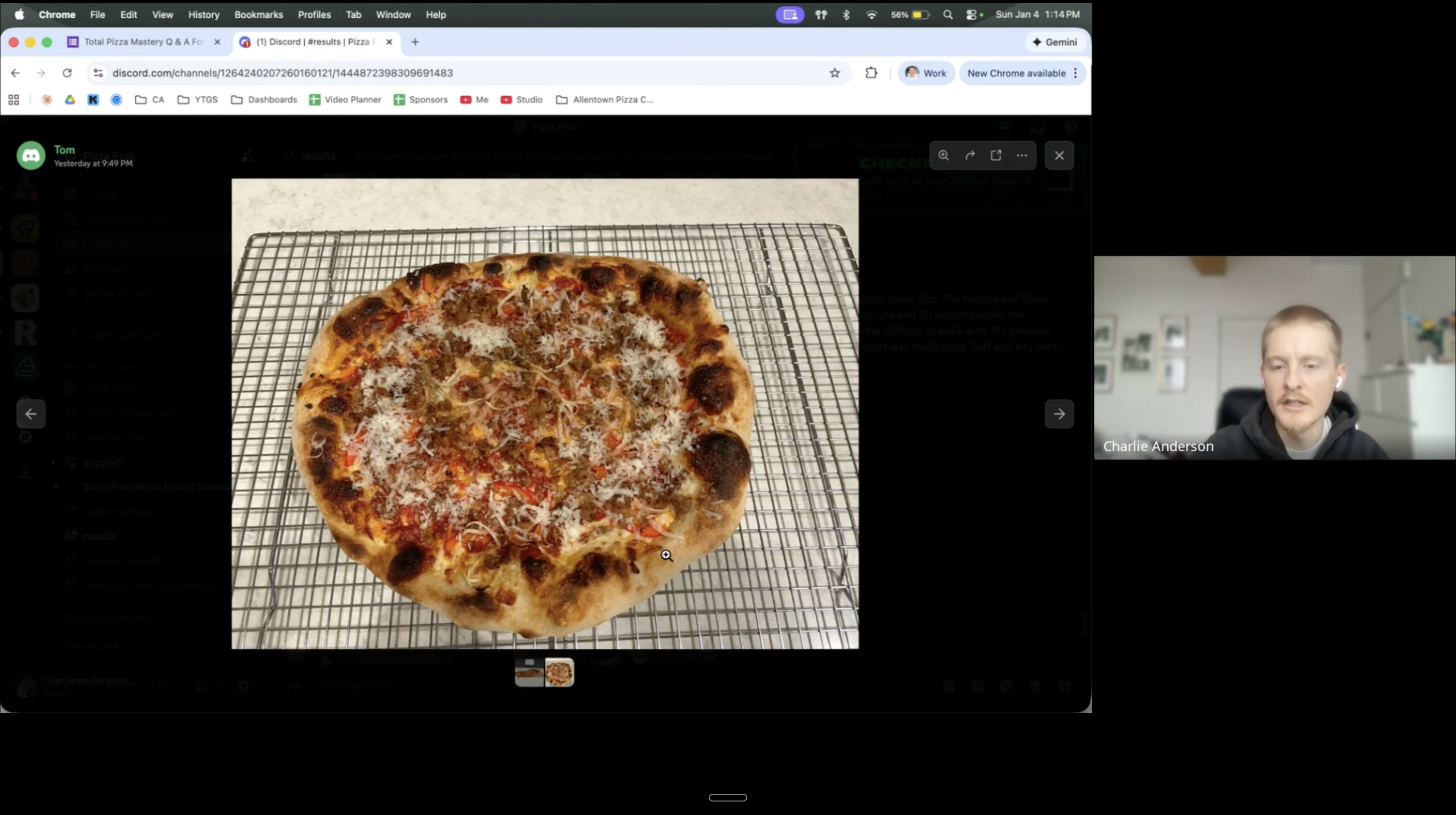The image size is (1456, 815).
Task: Expand Dashboards bookmark folder
Action: pos(264,100)
